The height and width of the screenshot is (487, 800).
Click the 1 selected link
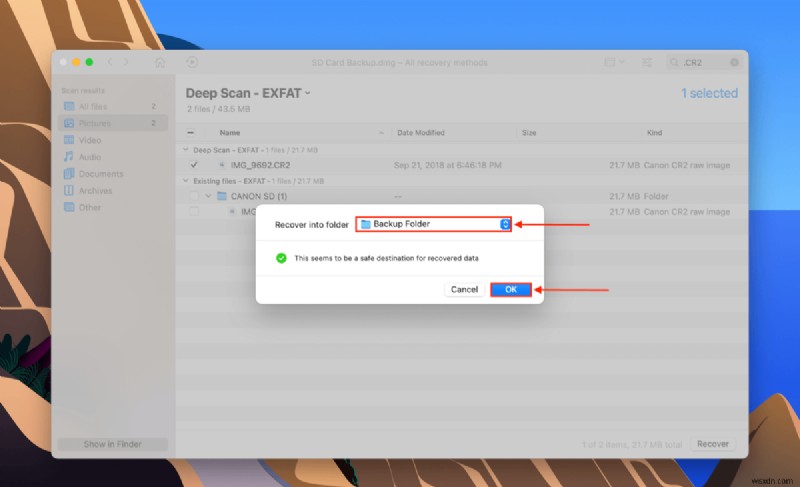point(709,93)
